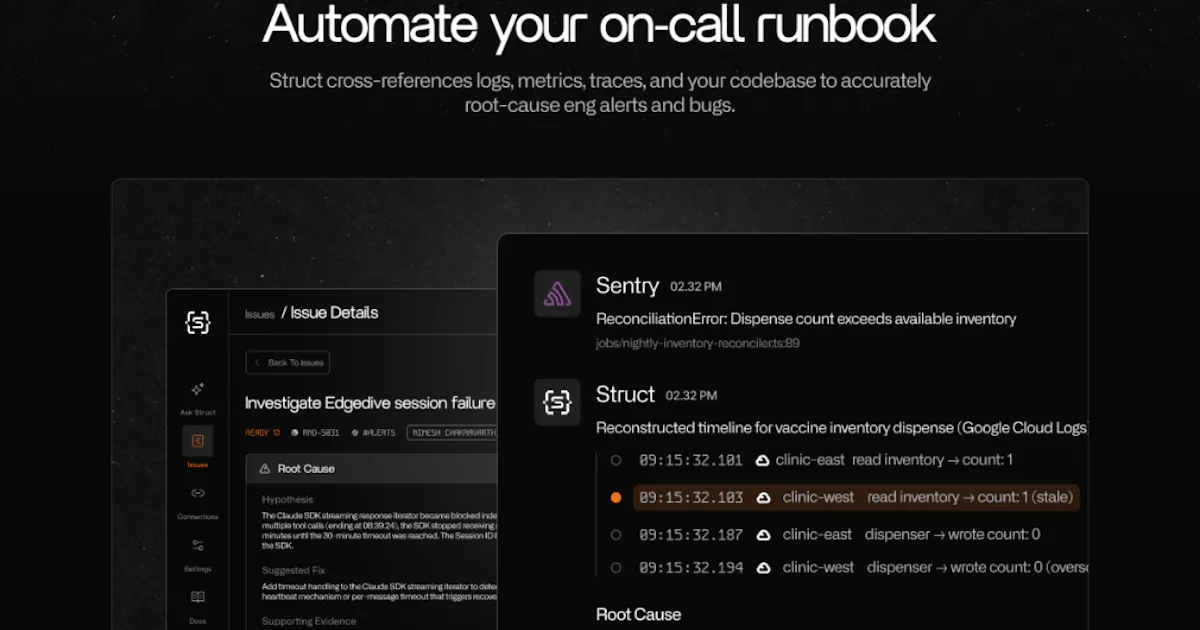Select the timeline marker for 09:15:32.187
Image resolution: width=1200 pixels, height=630 pixels.
click(x=616, y=535)
